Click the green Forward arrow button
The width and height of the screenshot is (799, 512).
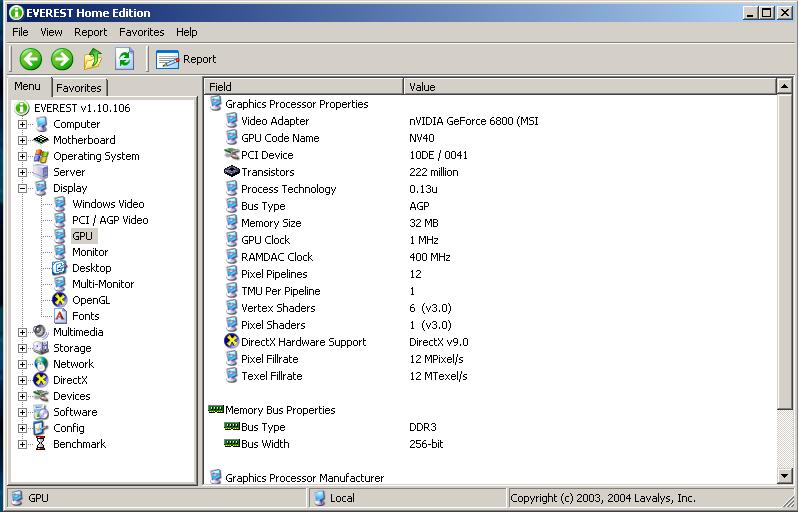pos(62,59)
